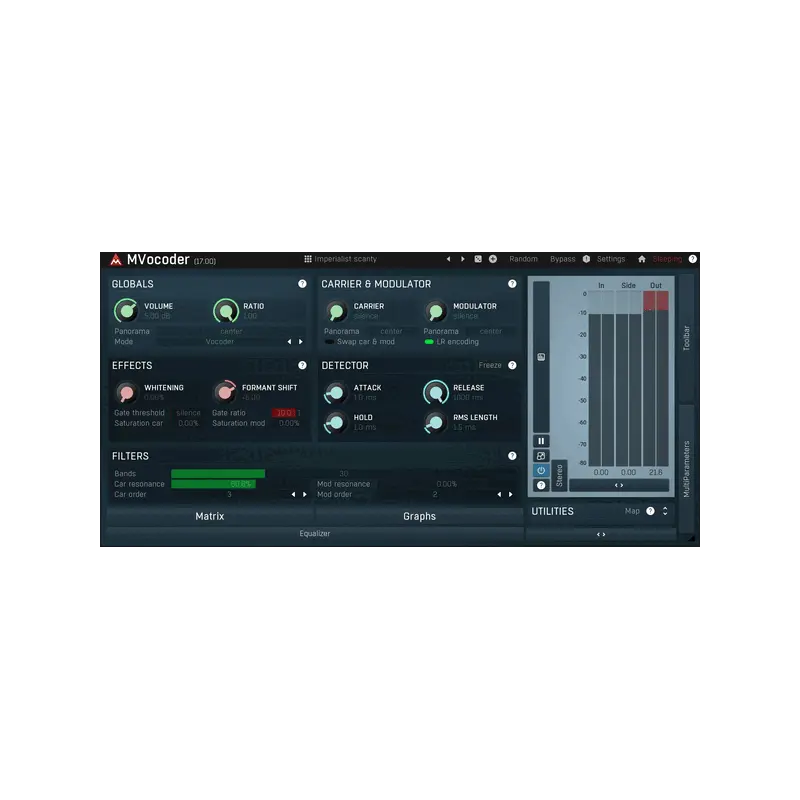Expand meter width arrows under meters
800x800 pixels.
(619, 485)
